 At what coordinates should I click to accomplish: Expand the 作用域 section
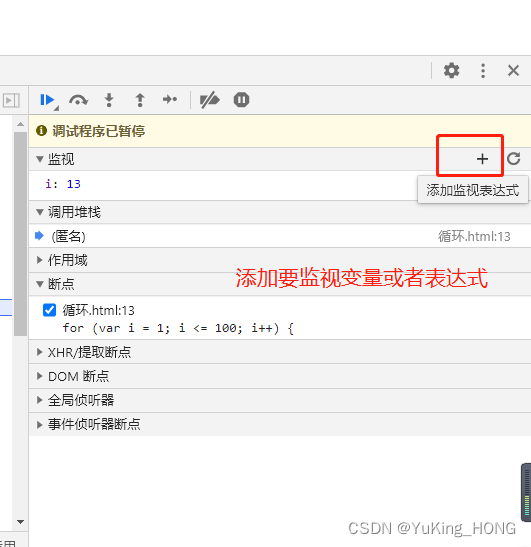[x=39, y=260]
